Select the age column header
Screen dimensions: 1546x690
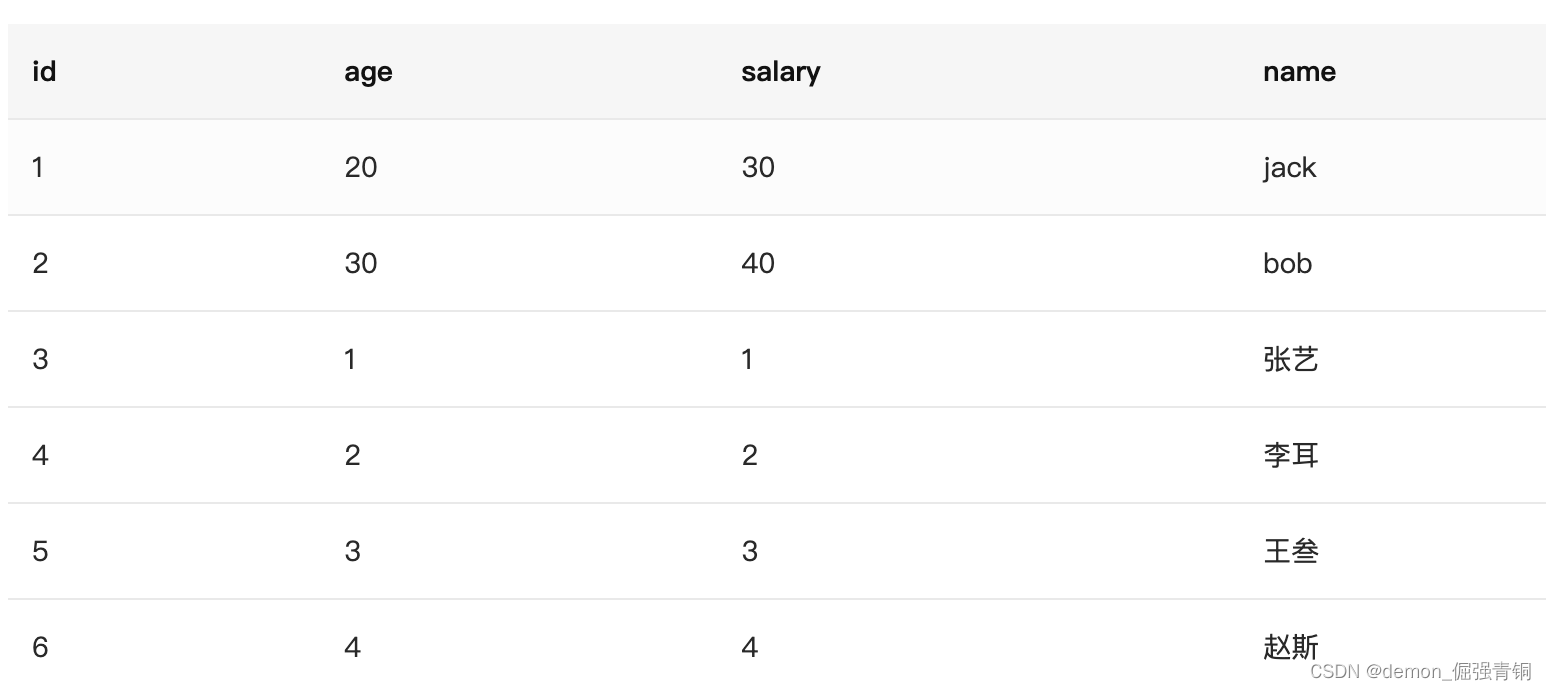(368, 72)
